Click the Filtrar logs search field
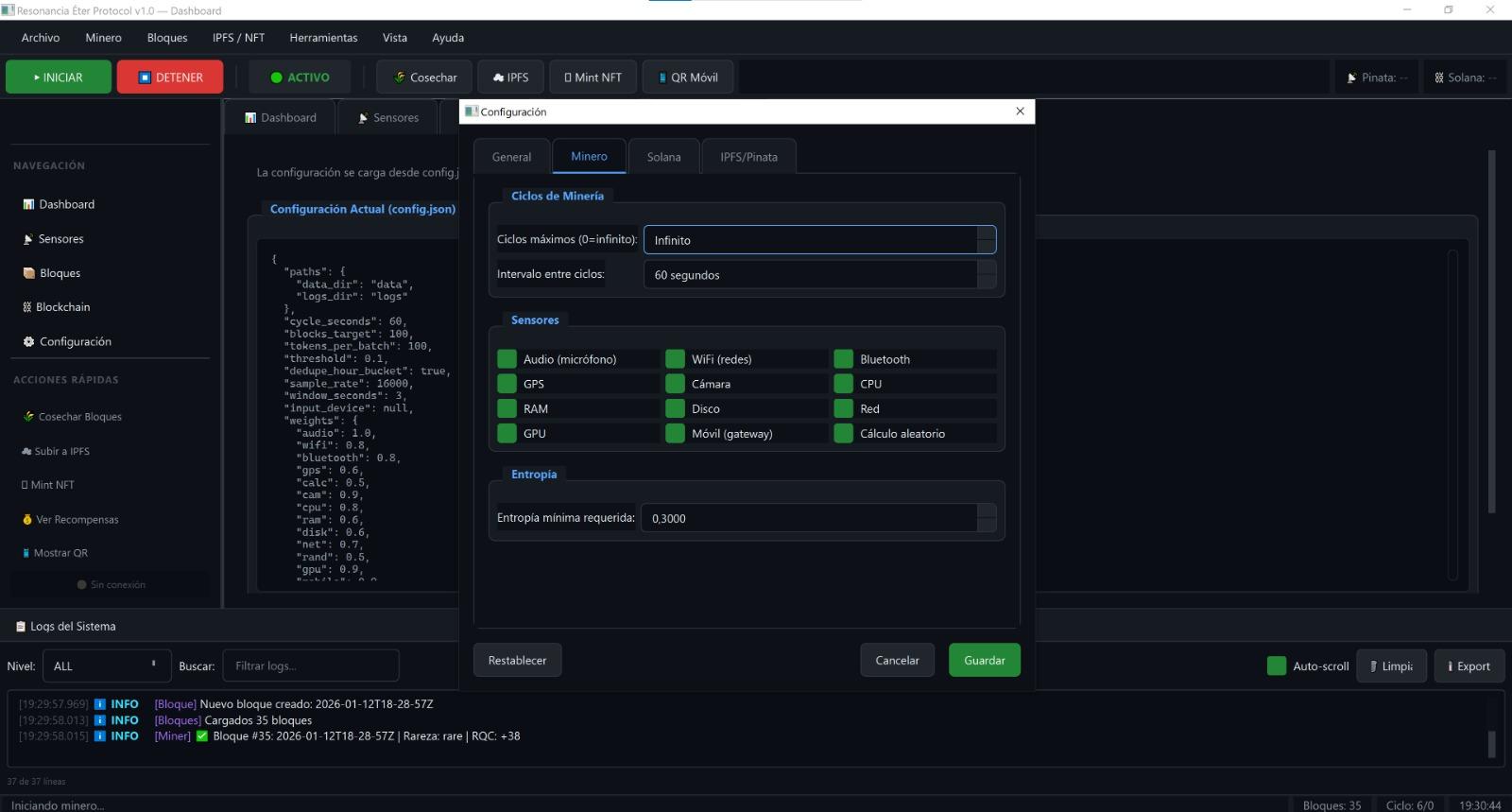The image size is (1512, 812). tap(310, 666)
